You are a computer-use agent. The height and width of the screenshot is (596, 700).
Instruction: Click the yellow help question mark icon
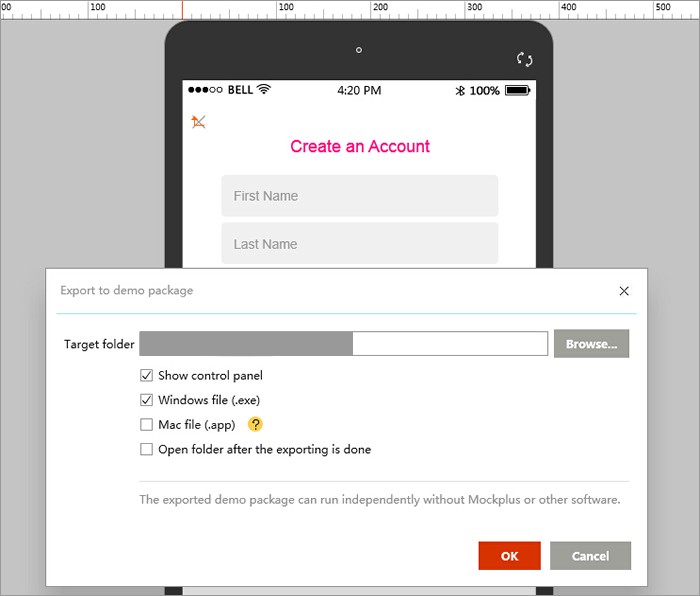coord(255,424)
